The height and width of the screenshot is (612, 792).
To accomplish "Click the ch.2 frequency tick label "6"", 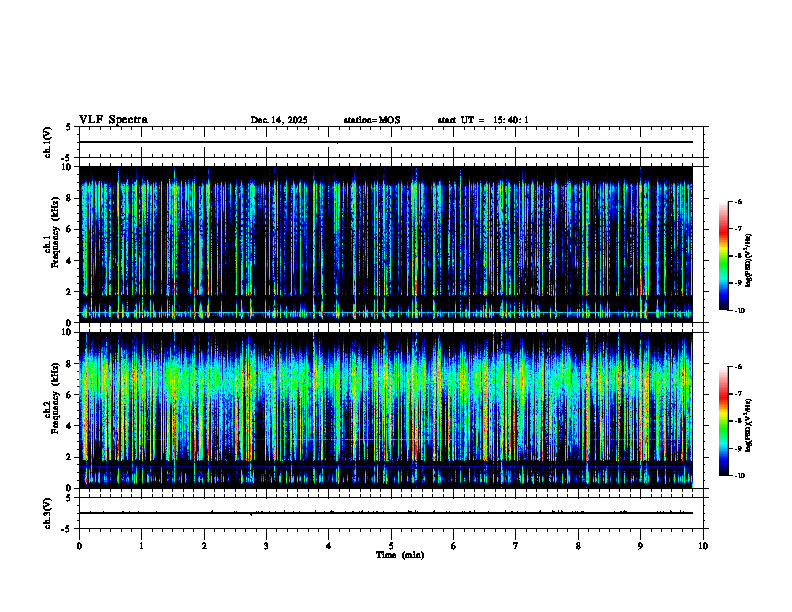I will pos(70,395).
